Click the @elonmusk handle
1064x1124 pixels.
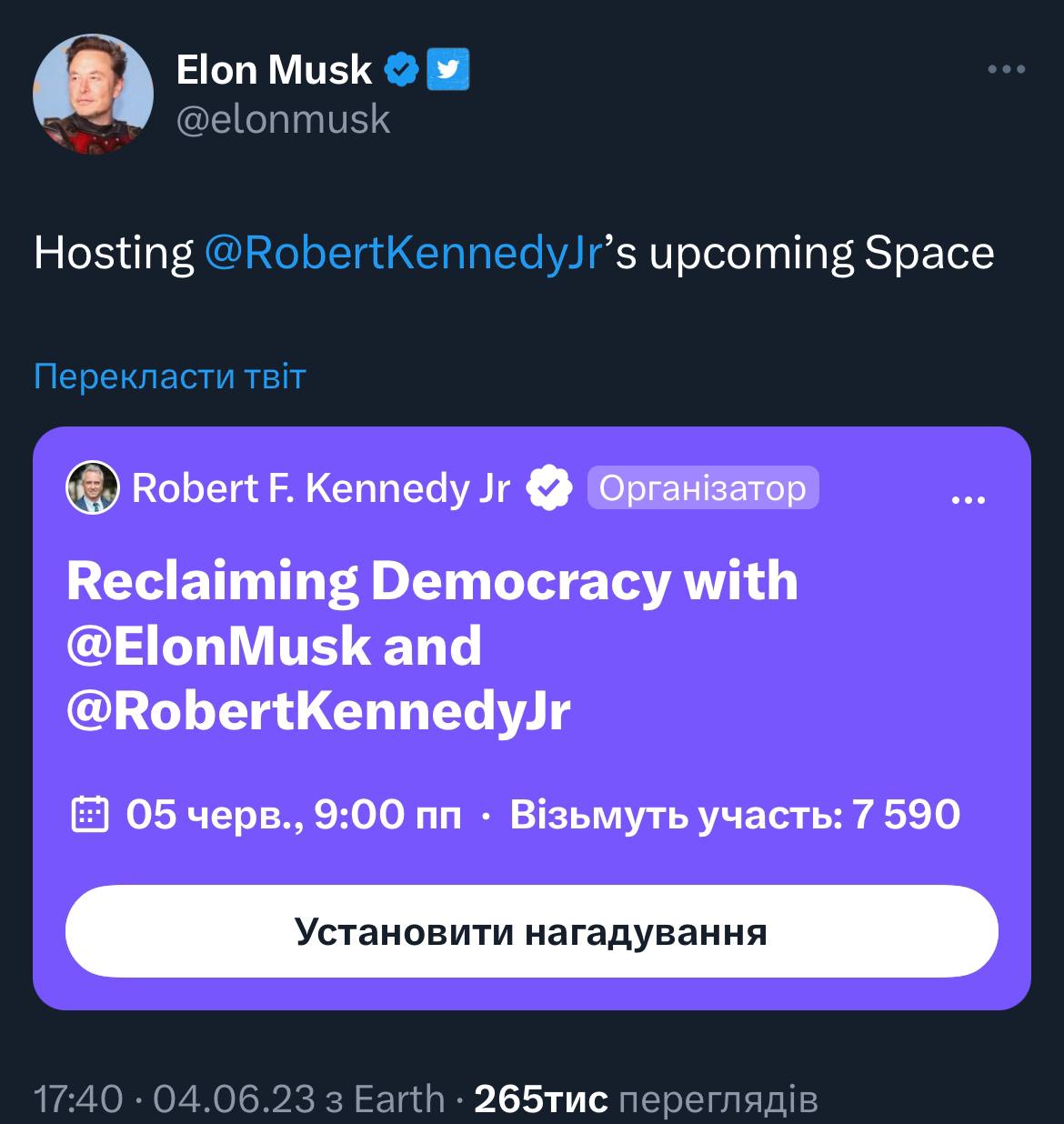pos(283,119)
